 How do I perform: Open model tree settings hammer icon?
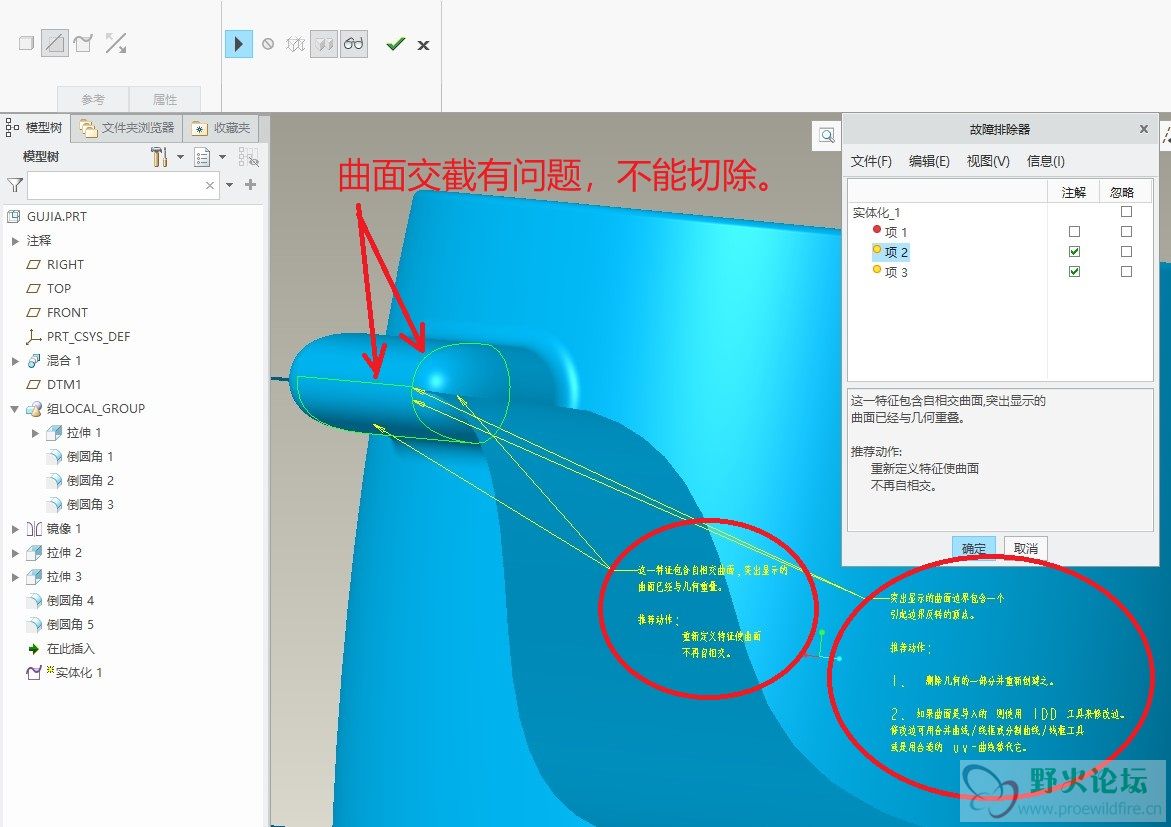click(x=159, y=157)
